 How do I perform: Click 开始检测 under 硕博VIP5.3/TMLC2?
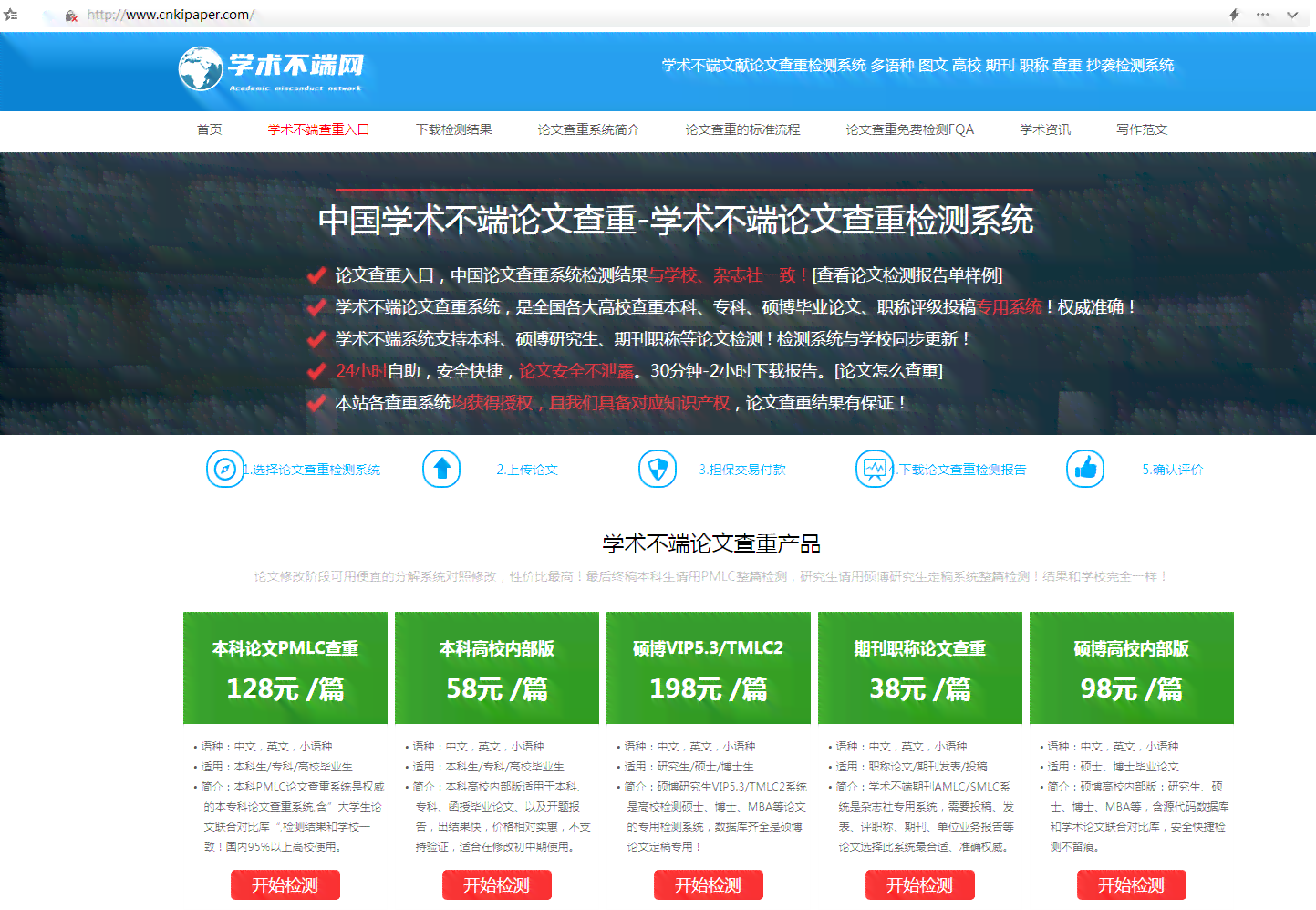click(x=709, y=885)
